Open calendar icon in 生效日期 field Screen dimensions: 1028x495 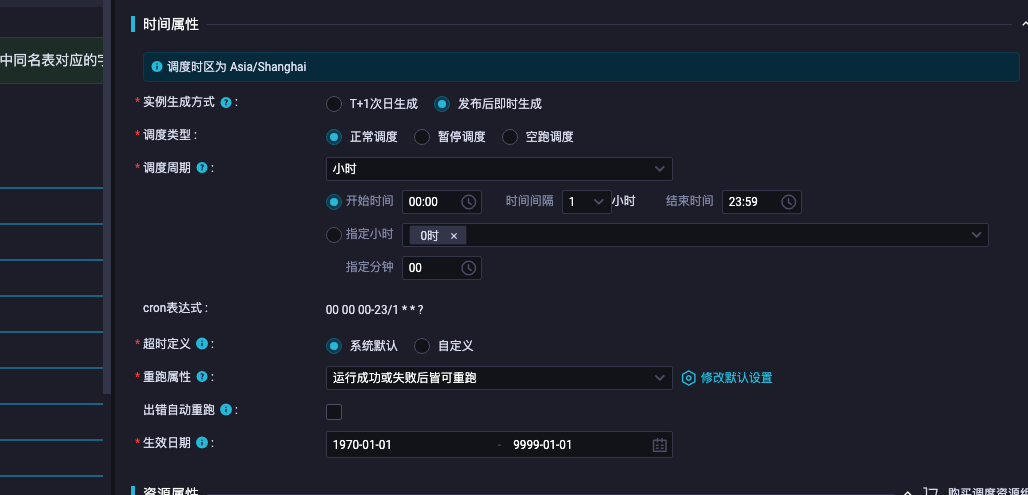659,445
